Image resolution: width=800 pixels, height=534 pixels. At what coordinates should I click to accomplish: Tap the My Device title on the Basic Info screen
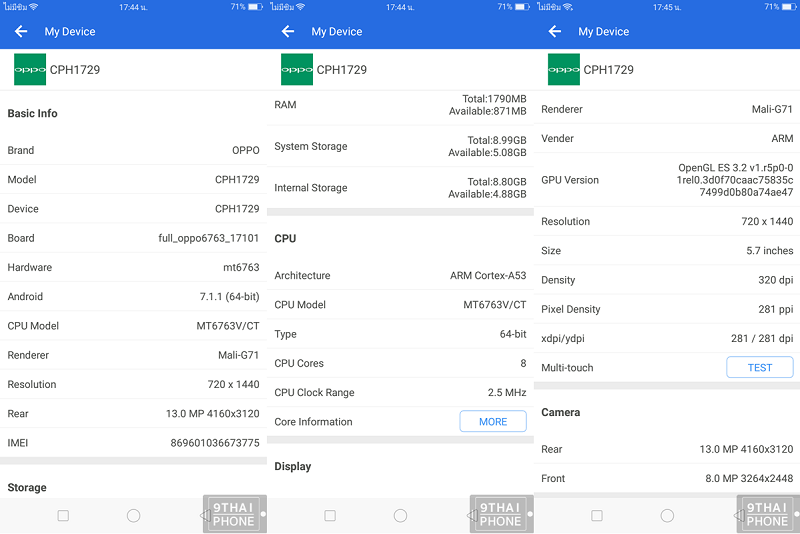70,32
